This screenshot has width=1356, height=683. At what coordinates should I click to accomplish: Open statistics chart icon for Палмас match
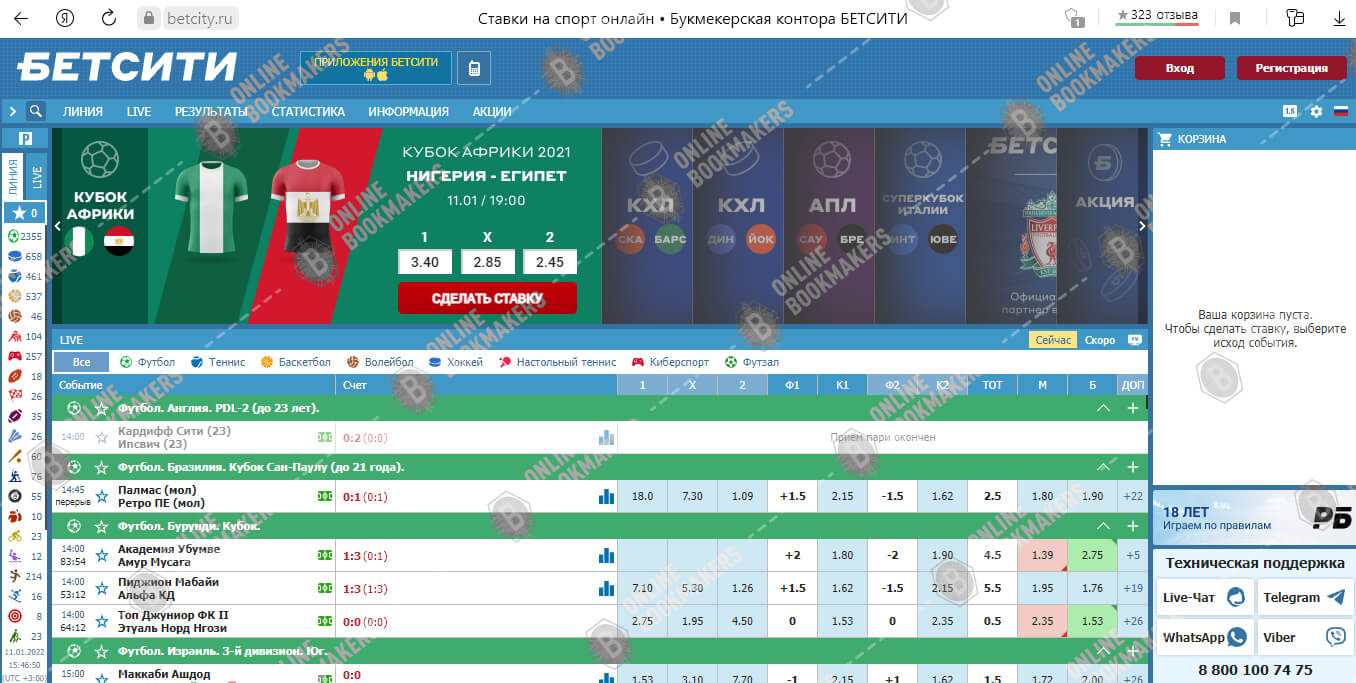606,496
